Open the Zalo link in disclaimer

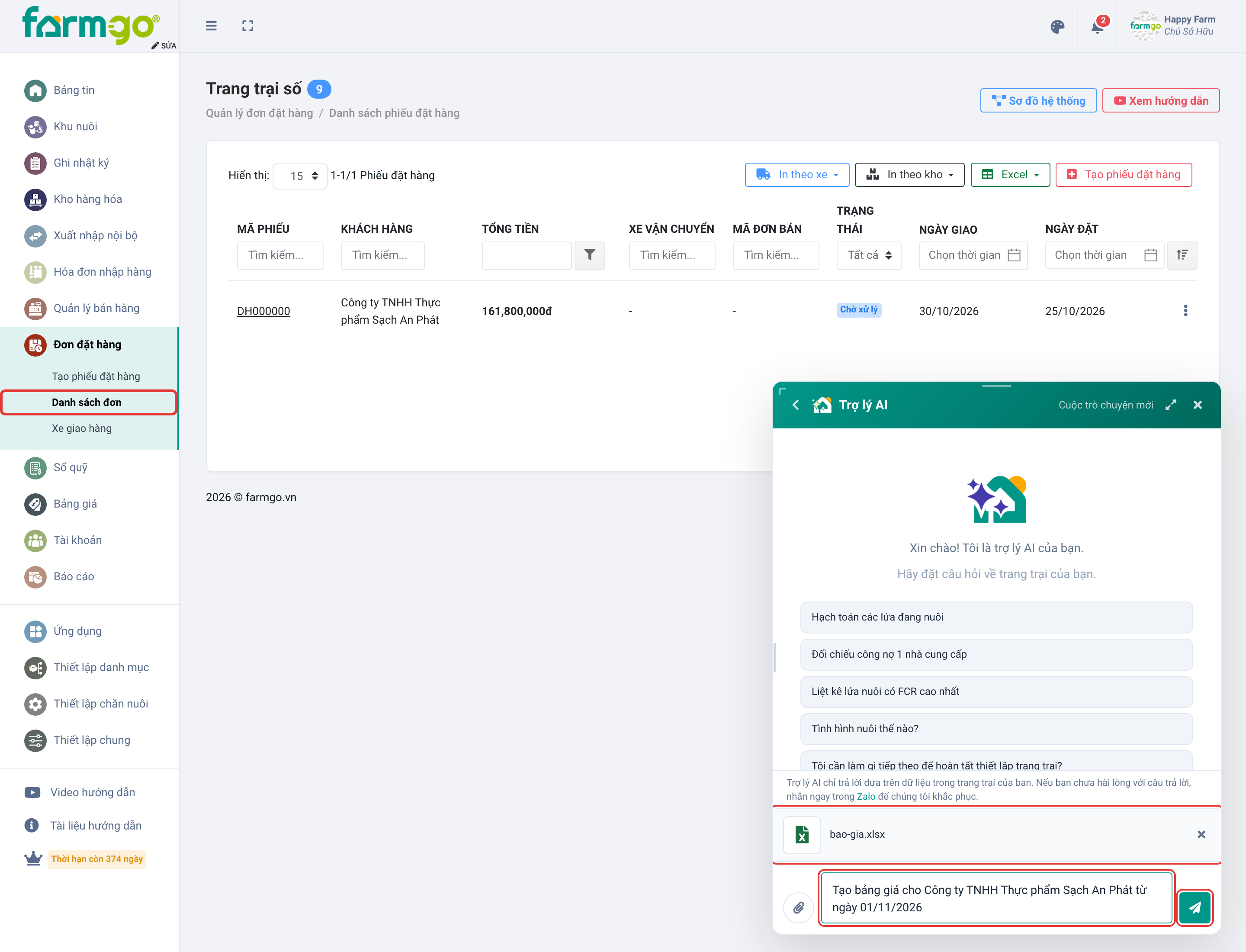click(865, 796)
